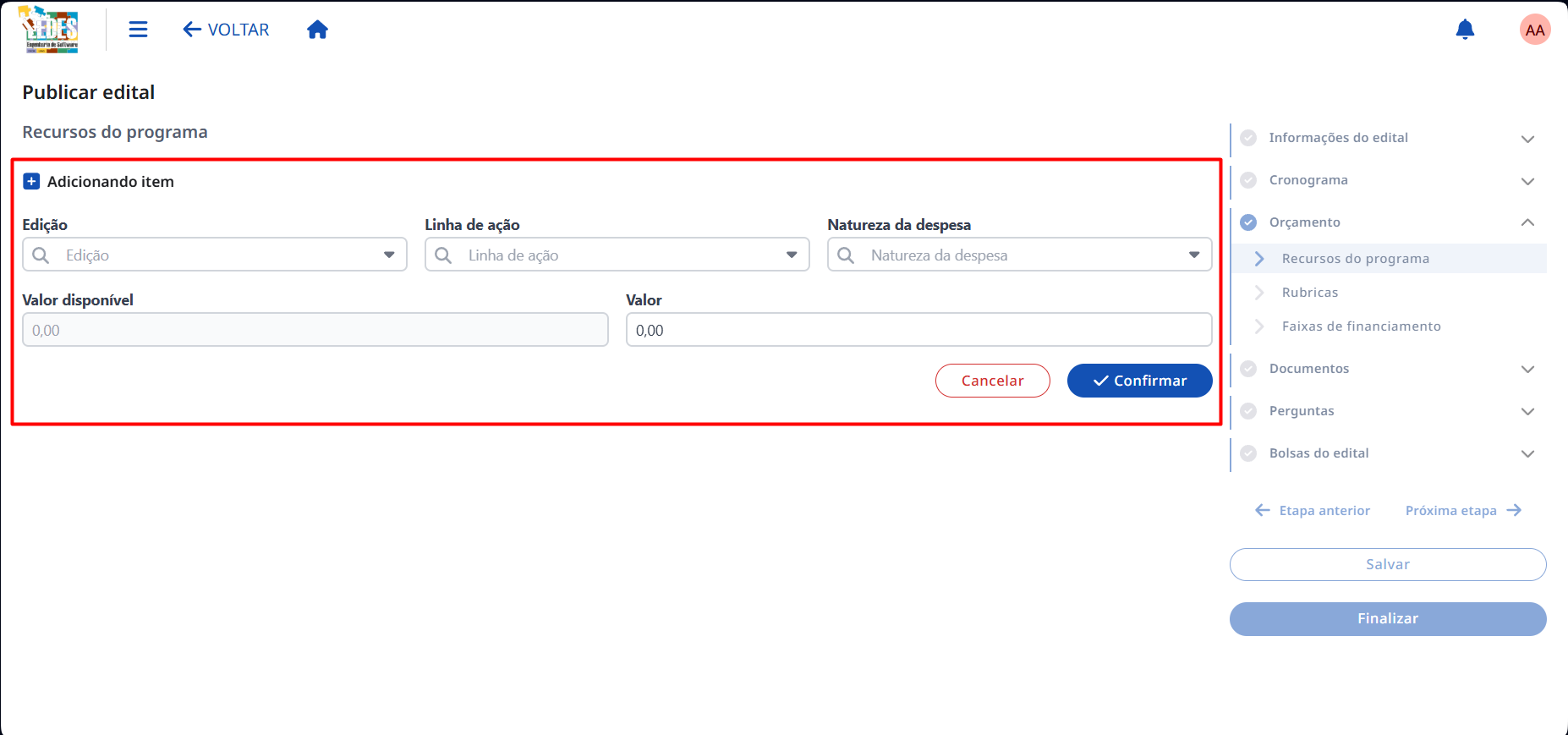The height and width of the screenshot is (735, 1568).
Task: Click blue check circle next to Orçamento
Action: click(1248, 222)
